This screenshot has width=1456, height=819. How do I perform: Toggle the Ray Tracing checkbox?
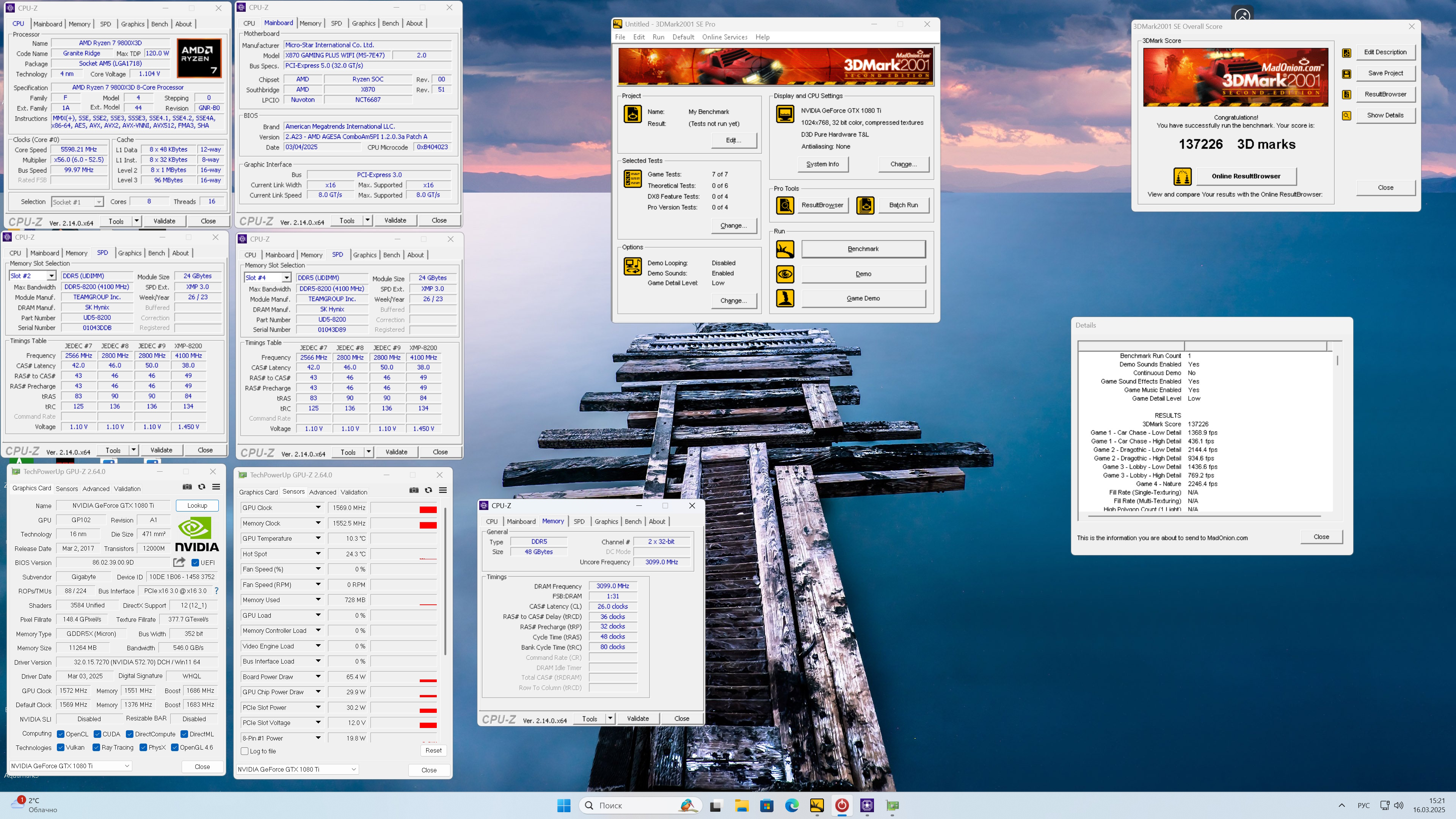point(96,747)
